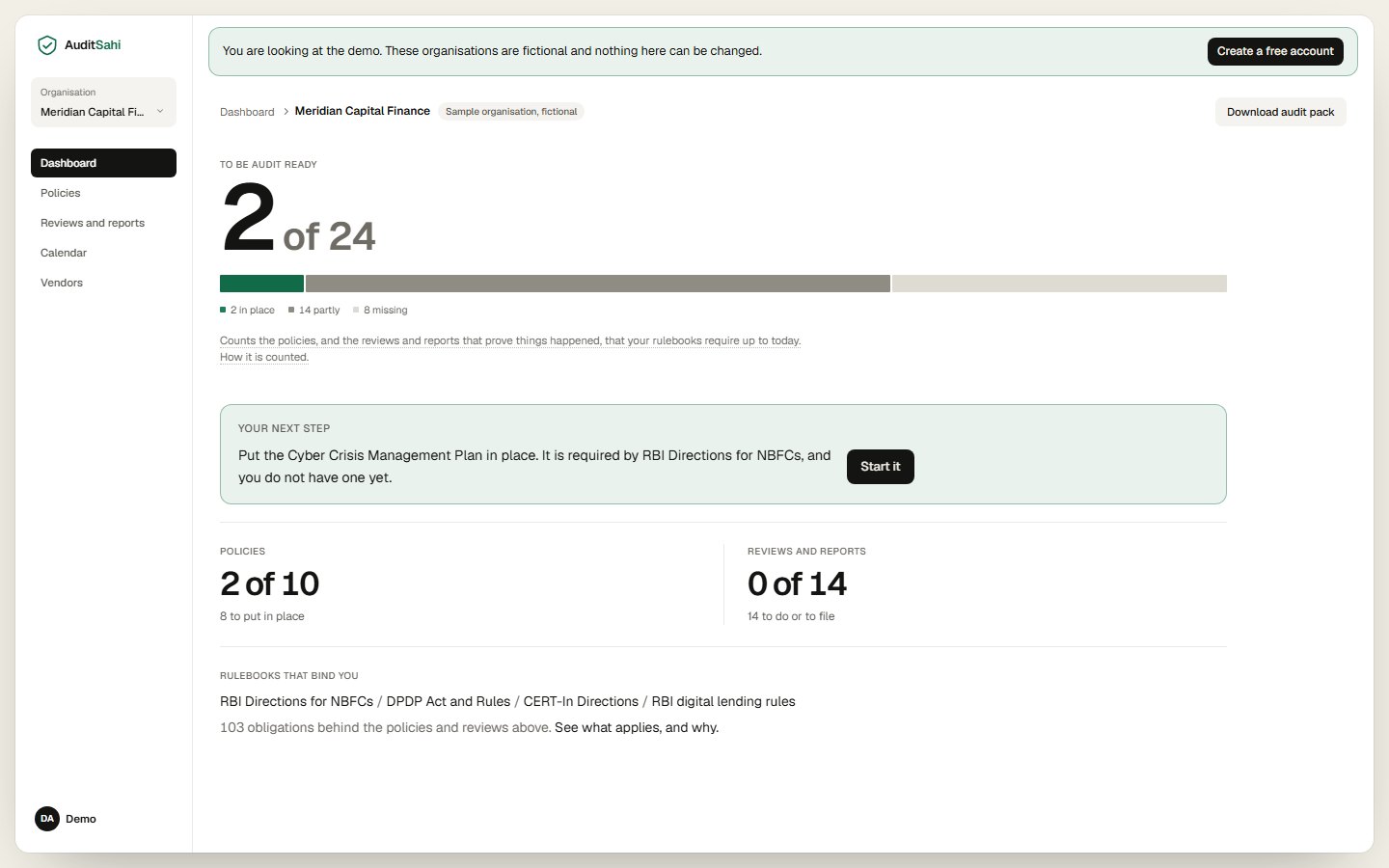Click the green in-place progress segment

click(261, 284)
